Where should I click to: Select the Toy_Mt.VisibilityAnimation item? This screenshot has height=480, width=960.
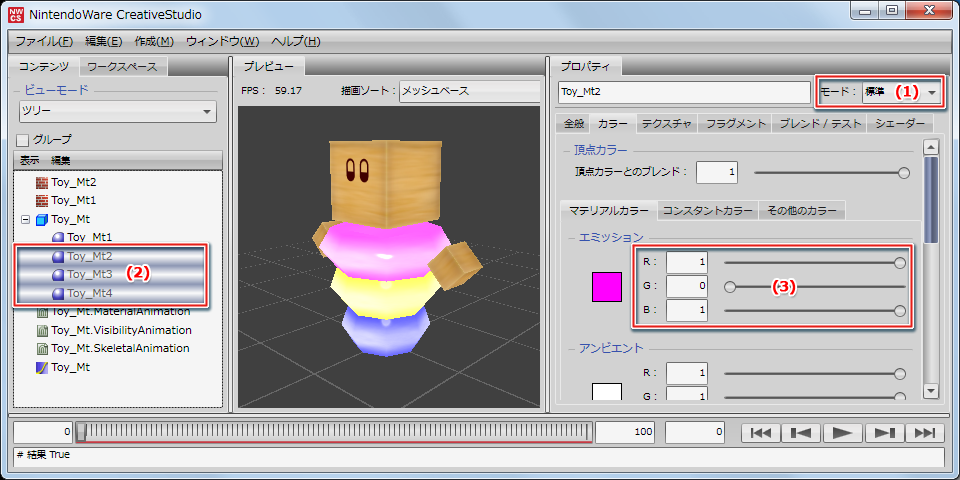[x=120, y=330]
